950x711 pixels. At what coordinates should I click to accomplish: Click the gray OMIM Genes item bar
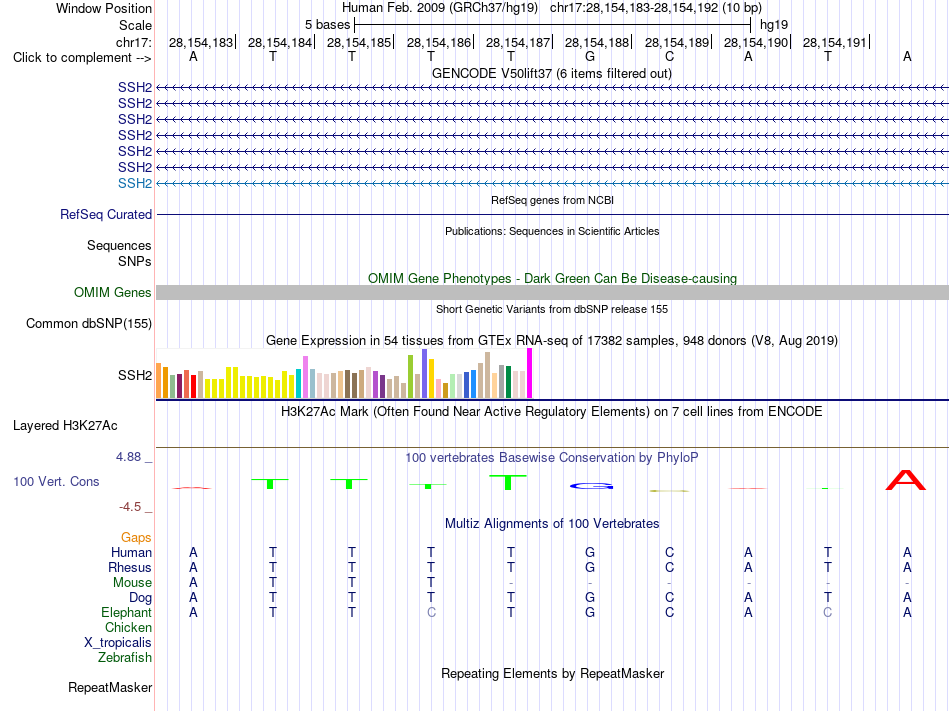tap(552, 293)
